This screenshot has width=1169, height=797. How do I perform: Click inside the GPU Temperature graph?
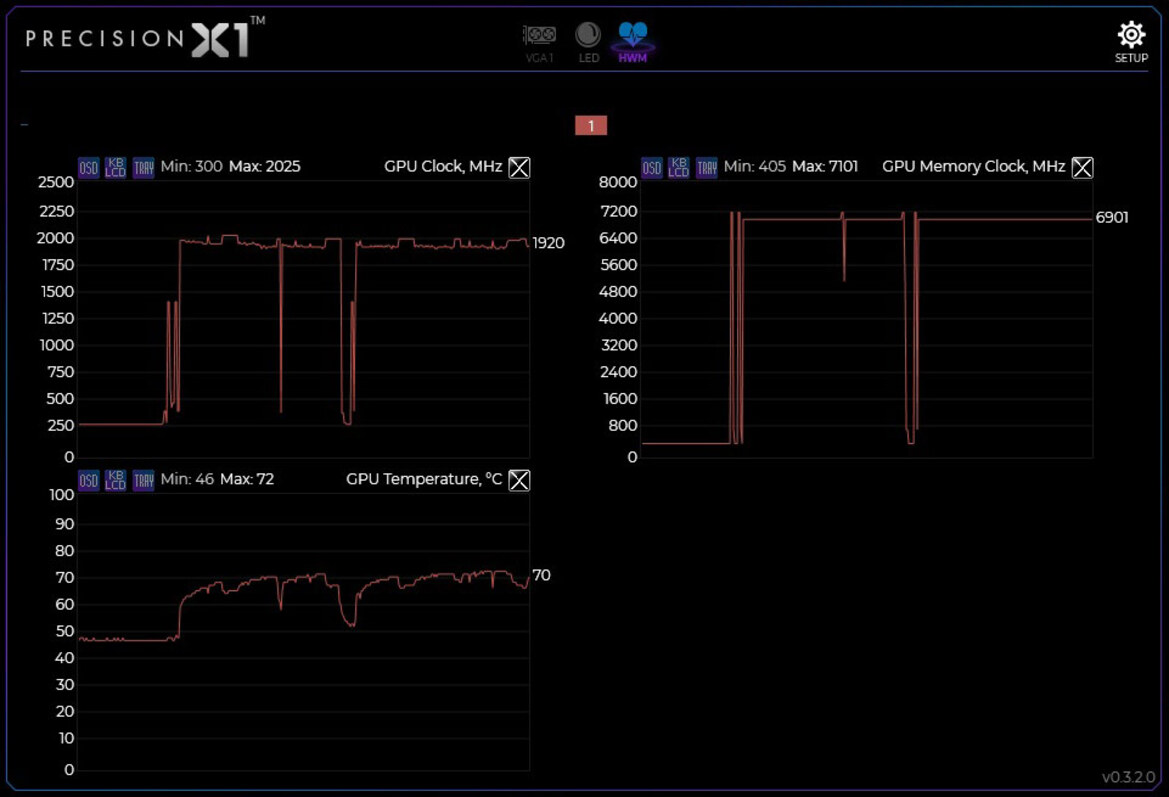pos(303,631)
